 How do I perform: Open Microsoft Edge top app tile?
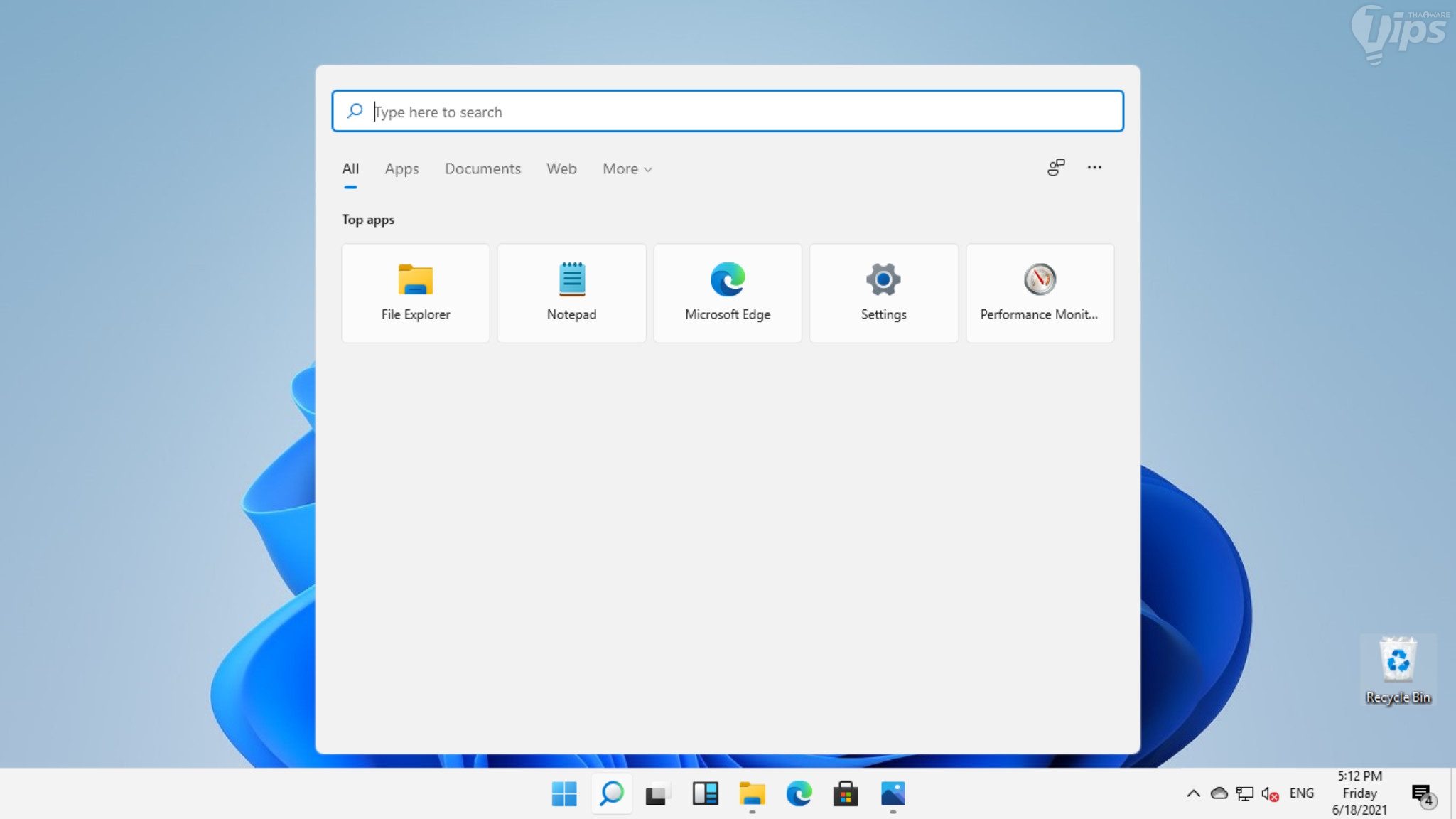[x=728, y=293]
